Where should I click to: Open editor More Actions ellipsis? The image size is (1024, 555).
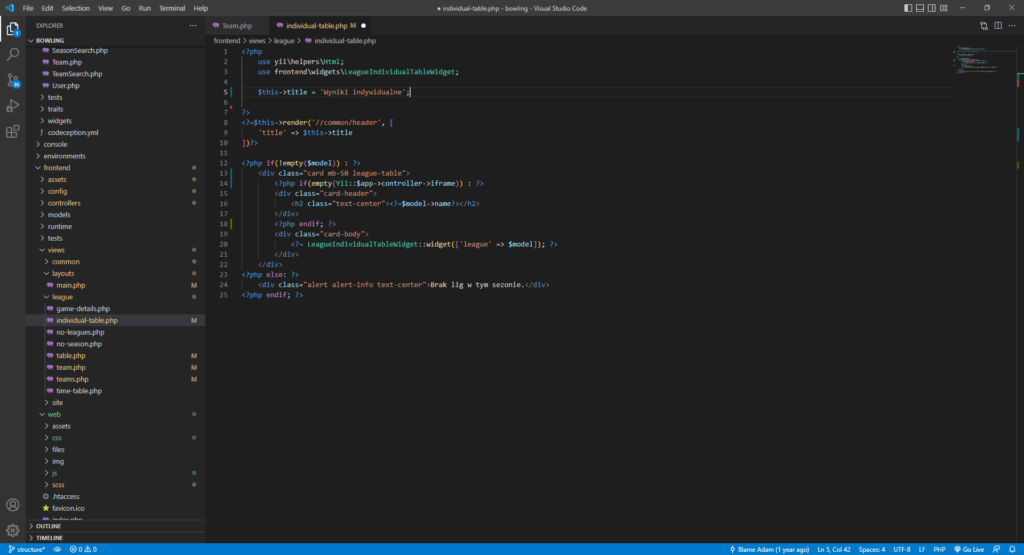tap(1012, 25)
